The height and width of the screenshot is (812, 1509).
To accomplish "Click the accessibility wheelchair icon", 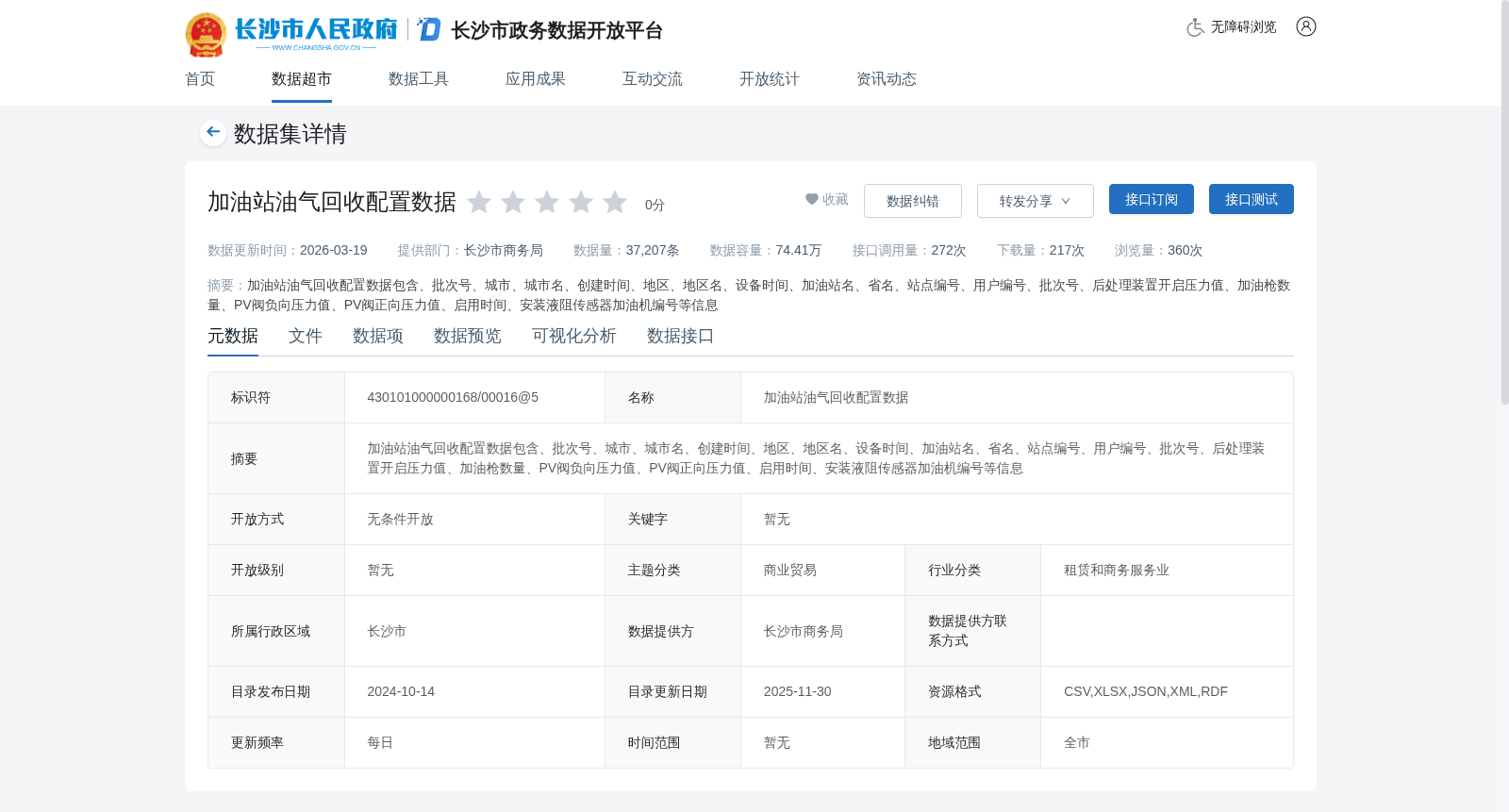I will (x=1195, y=27).
